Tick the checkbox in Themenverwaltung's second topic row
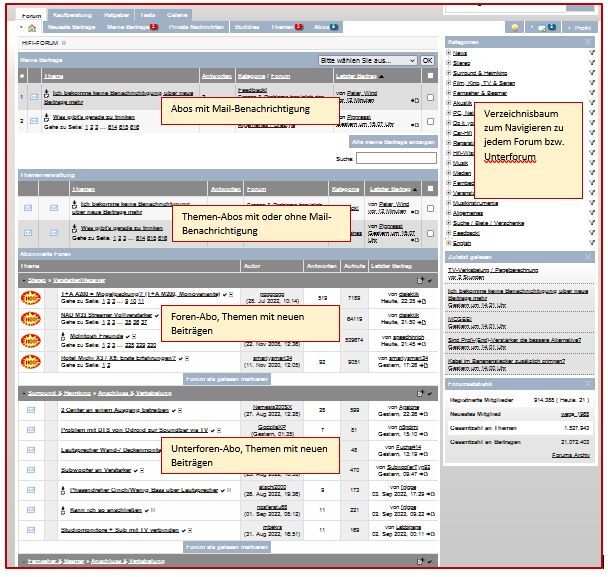Image resolution: width=608 pixels, height=577 pixels. click(430, 233)
